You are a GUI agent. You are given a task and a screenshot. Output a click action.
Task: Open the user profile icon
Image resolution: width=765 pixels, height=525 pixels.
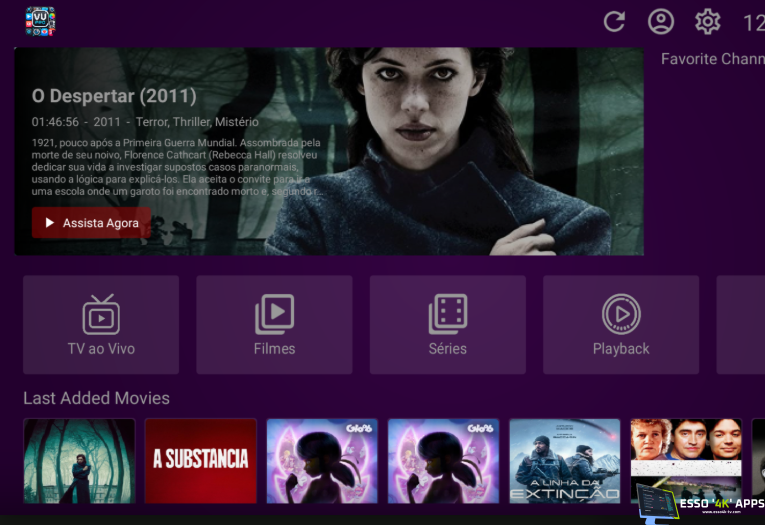coord(661,22)
